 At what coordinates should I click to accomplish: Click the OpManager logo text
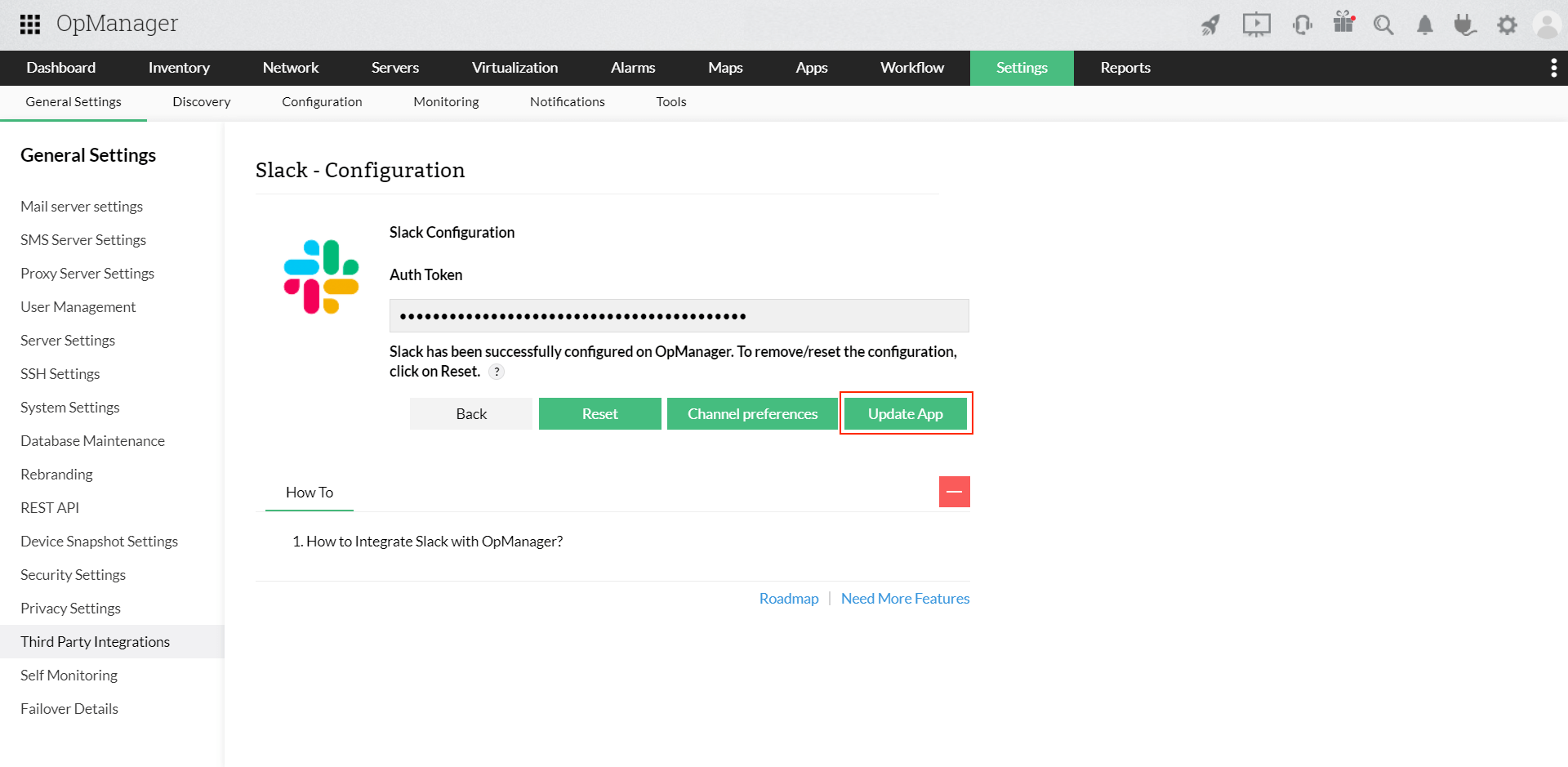point(117,24)
